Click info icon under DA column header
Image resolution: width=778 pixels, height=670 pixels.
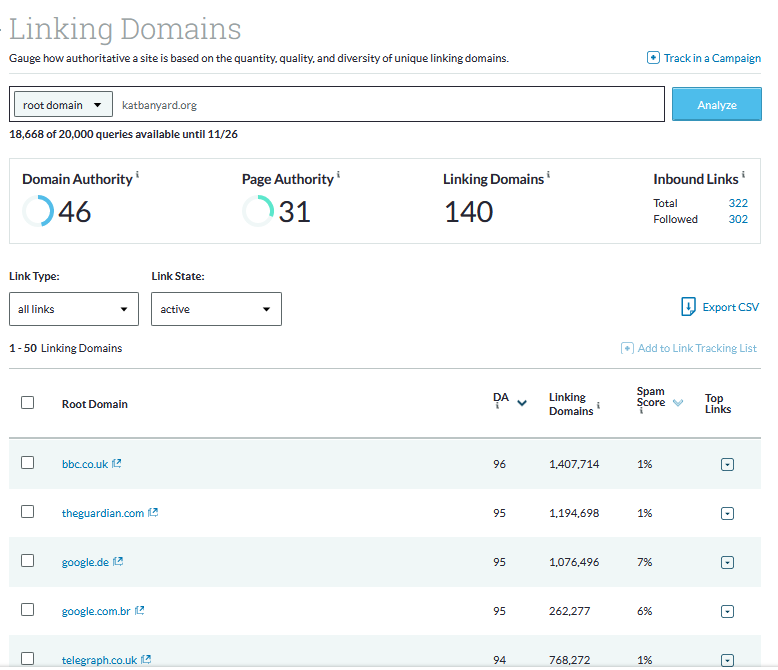497,406
